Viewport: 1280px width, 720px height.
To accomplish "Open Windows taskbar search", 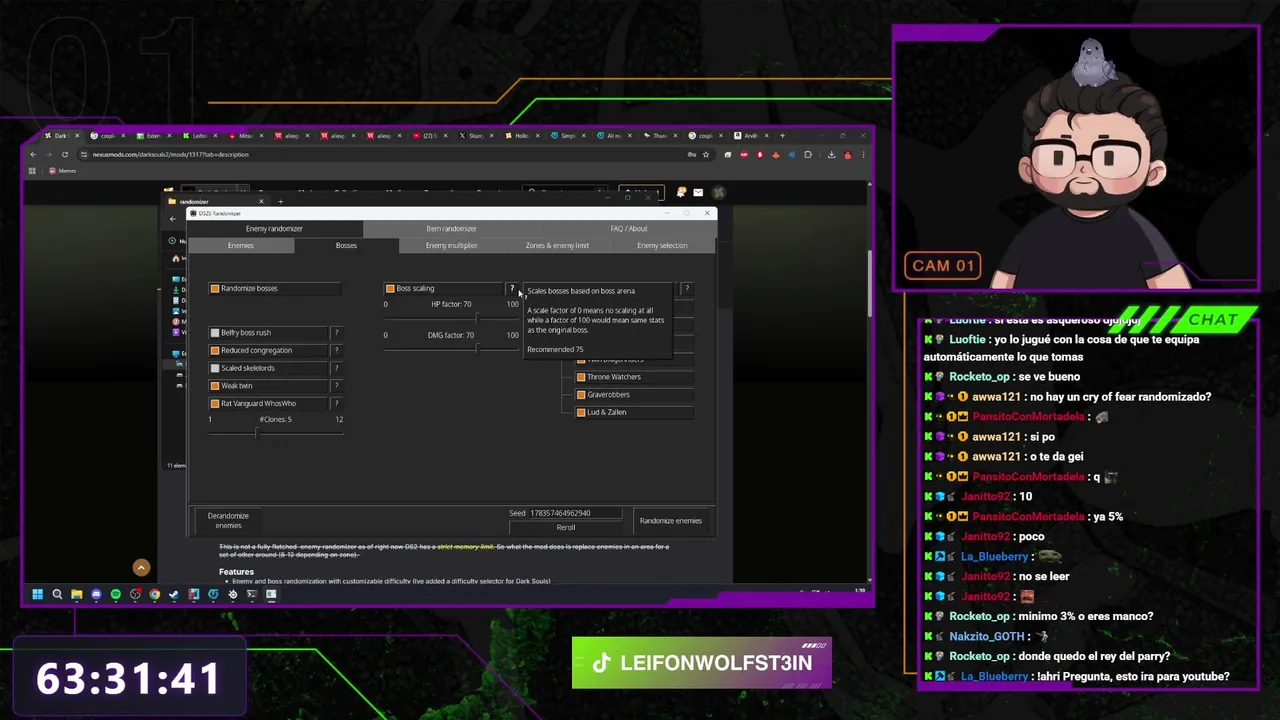I will tap(57, 594).
